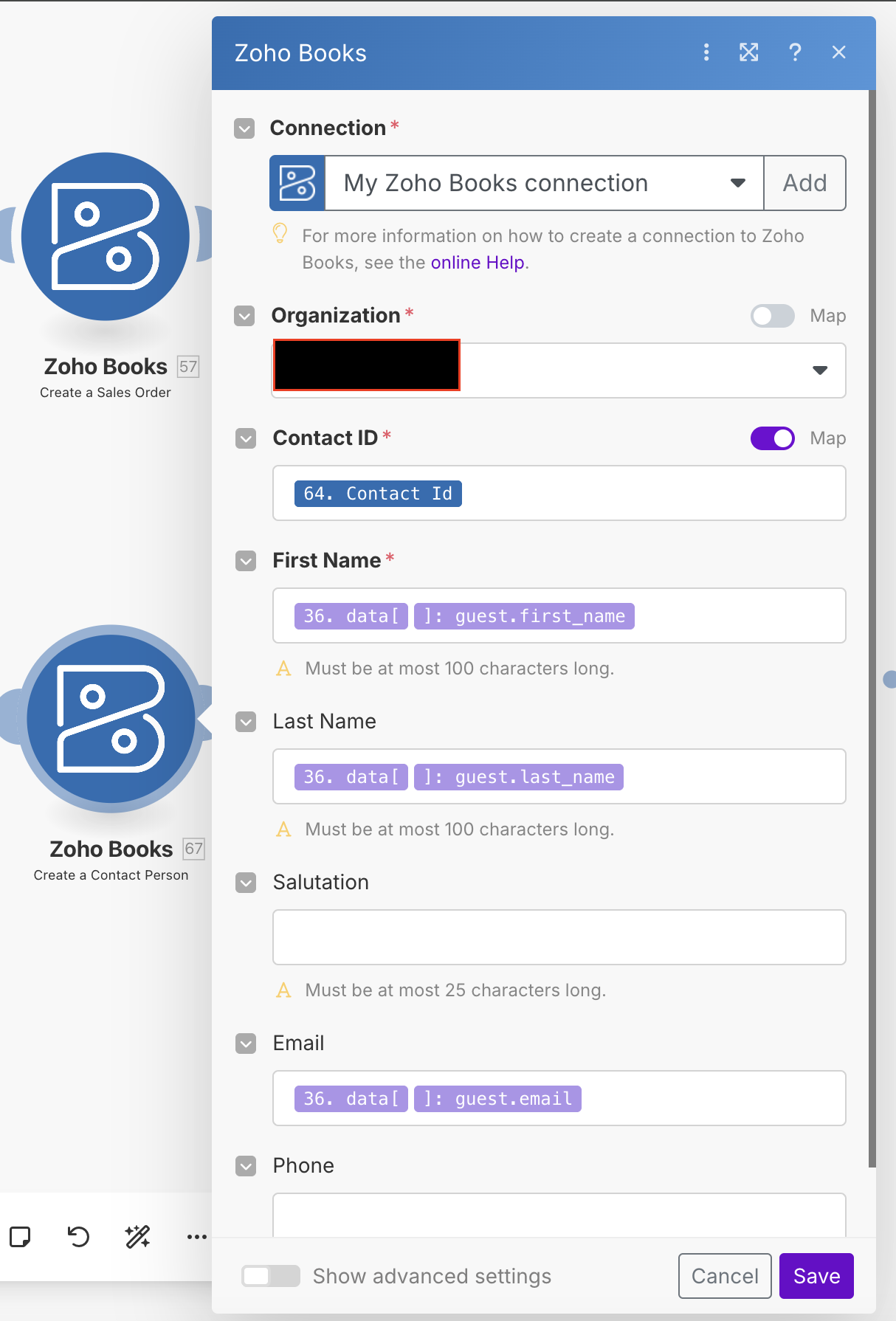Viewport: 896px width, 1321px height.
Task: Enable the Map toggle for Organization
Action: click(x=772, y=316)
